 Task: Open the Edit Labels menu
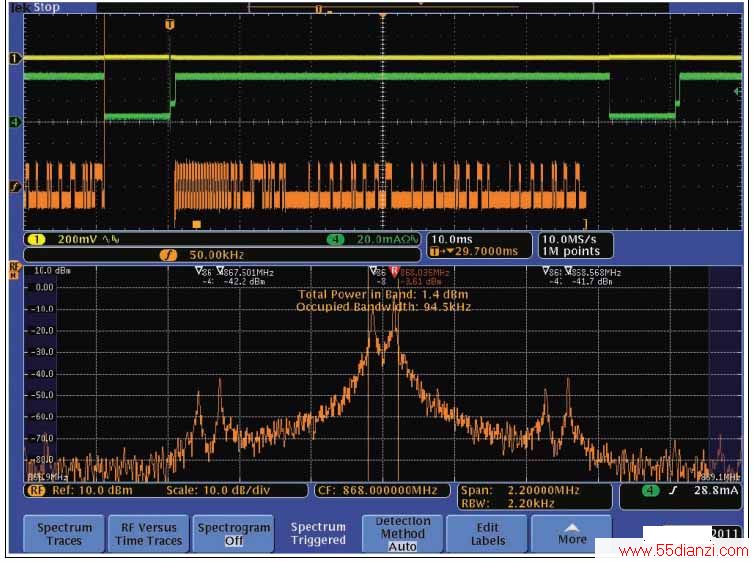pos(487,533)
